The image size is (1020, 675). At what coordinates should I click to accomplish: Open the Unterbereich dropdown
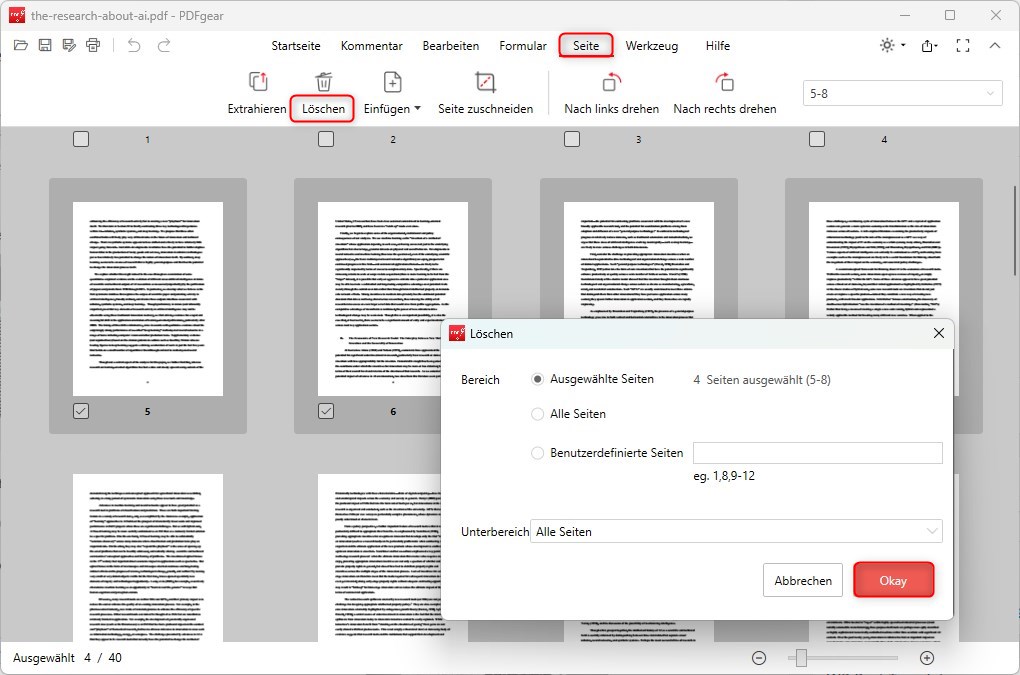(x=735, y=531)
